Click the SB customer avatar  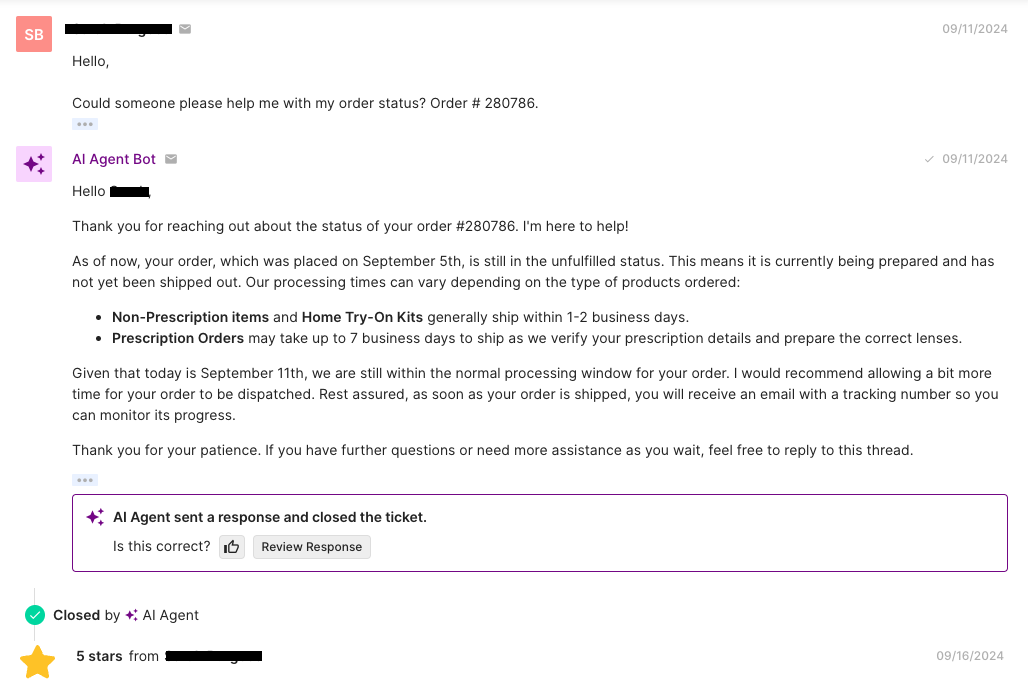point(33,34)
